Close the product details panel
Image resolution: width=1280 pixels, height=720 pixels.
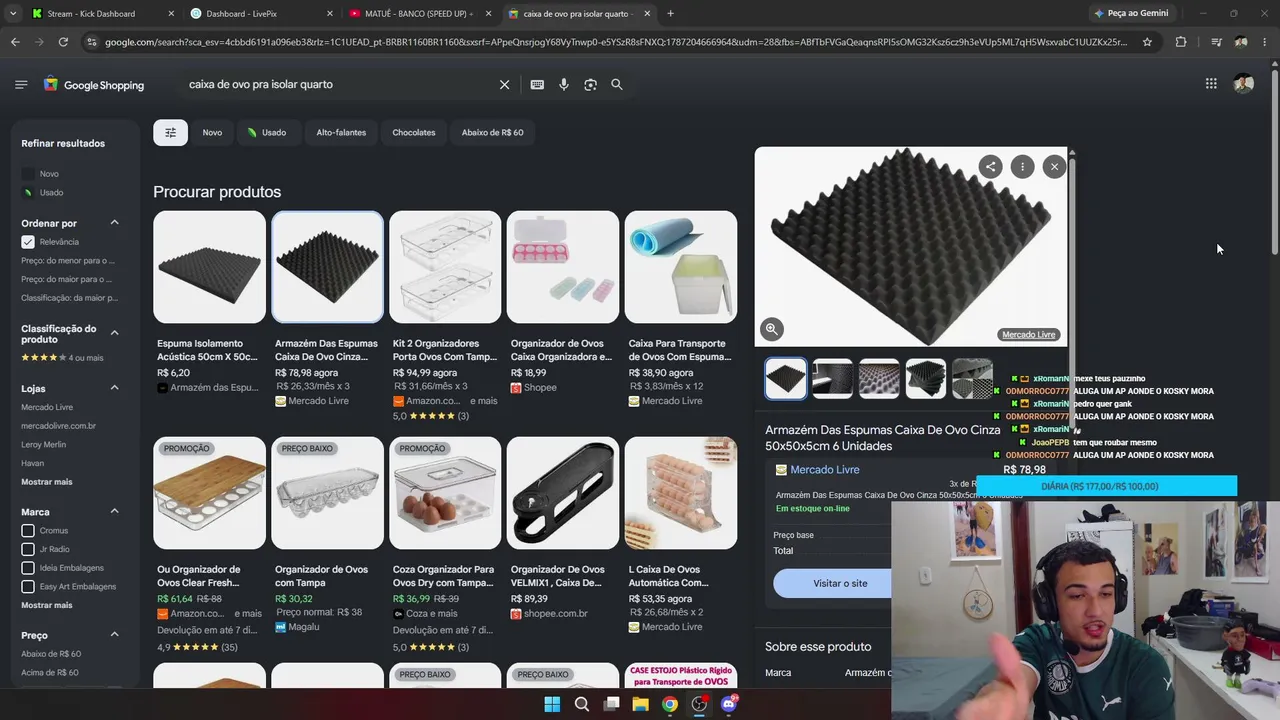(1054, 167)
